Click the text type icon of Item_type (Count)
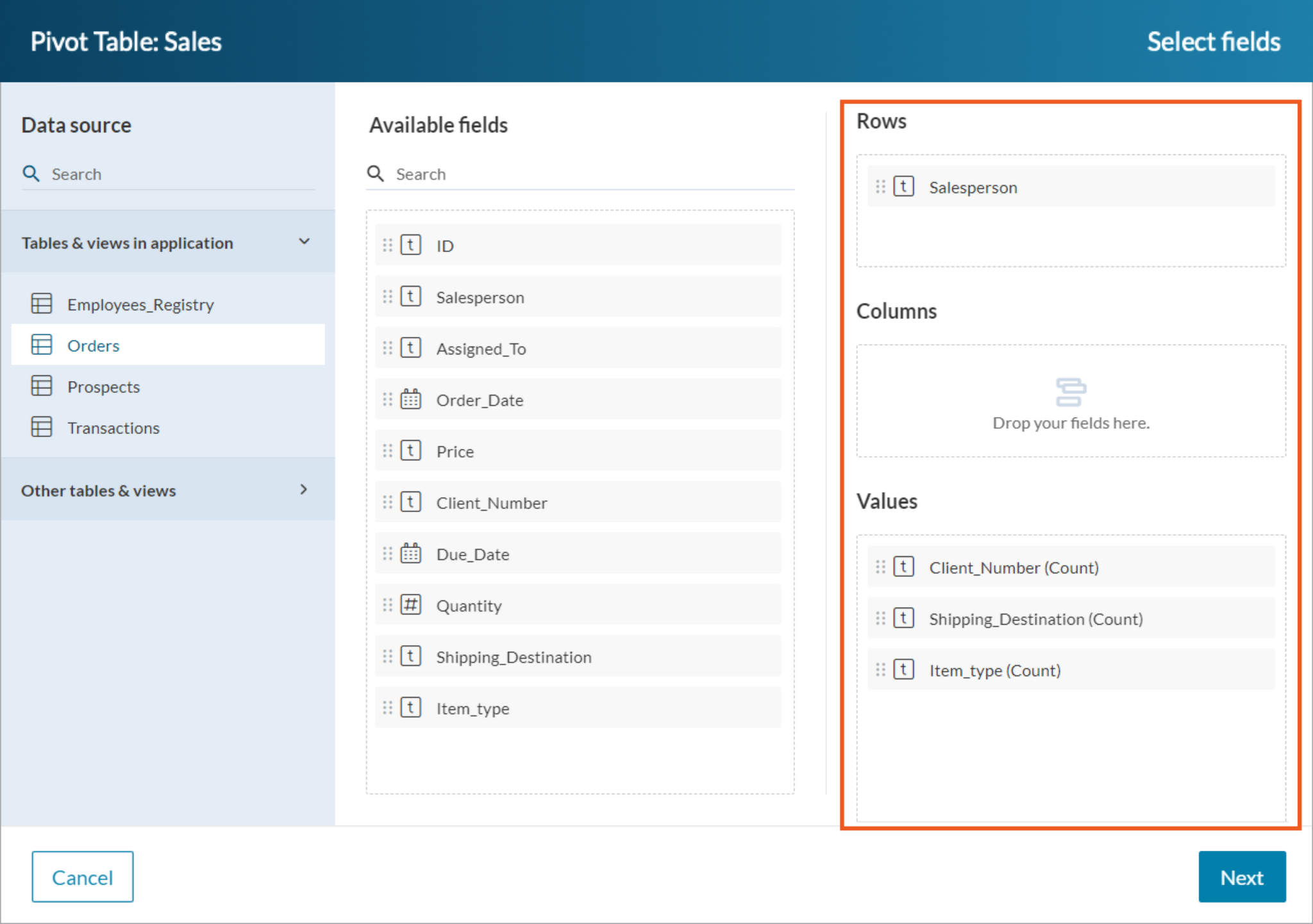 coord(903,670)
